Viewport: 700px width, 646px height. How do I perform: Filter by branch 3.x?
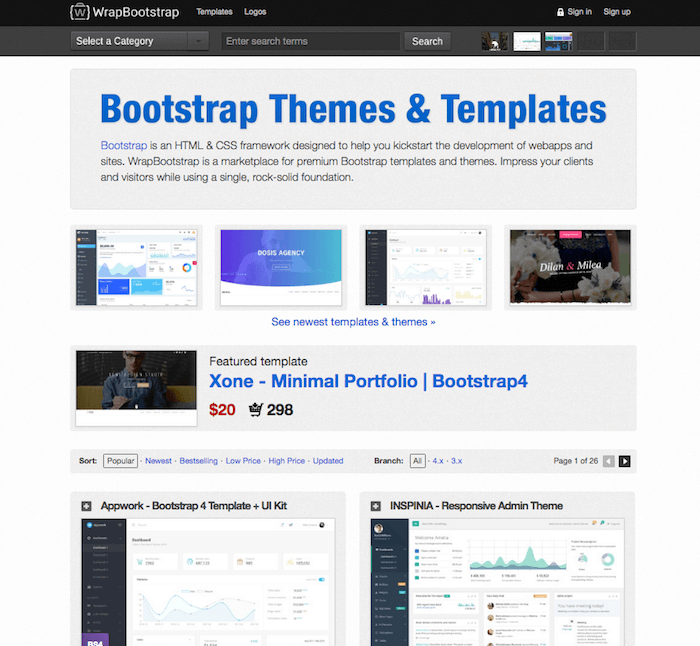point(456,461)
